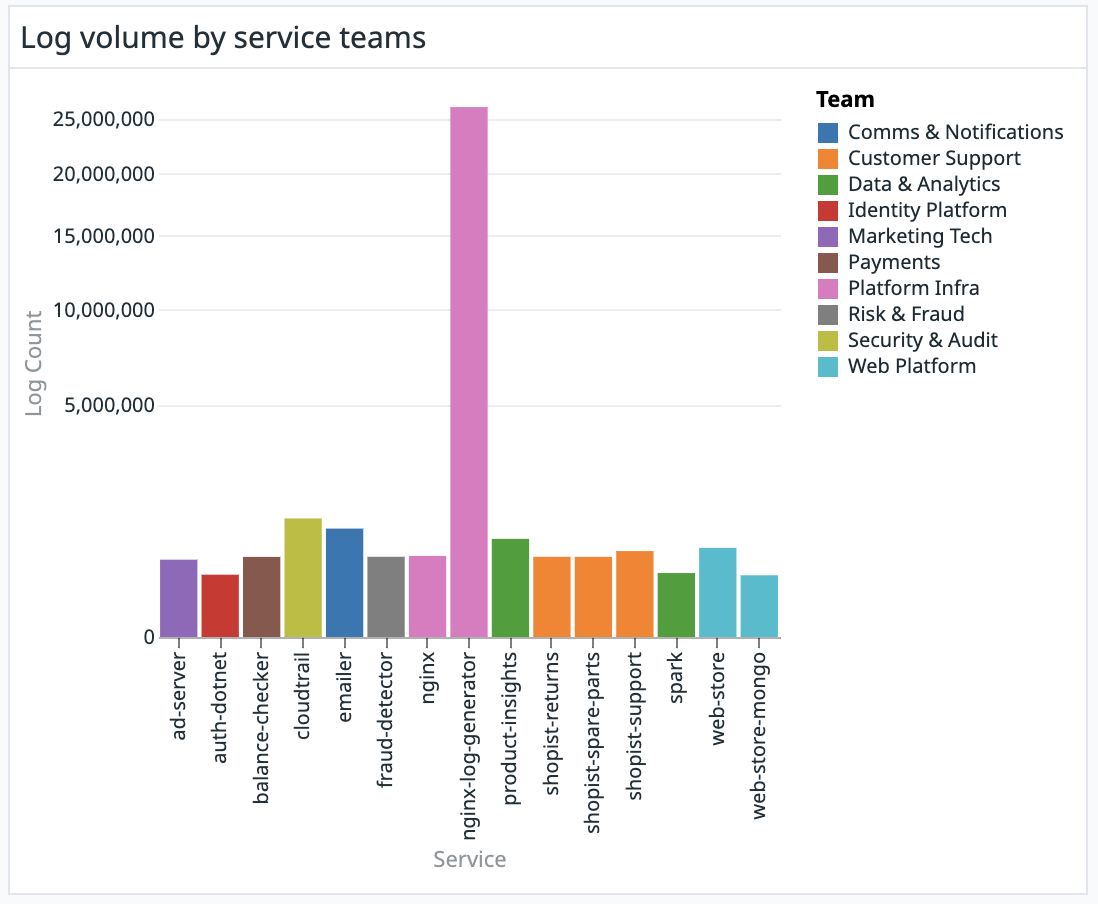Select the Risk & Fraud legend entry
Viewport: 1098px width, 904px height.
click(x=906, y=314)
